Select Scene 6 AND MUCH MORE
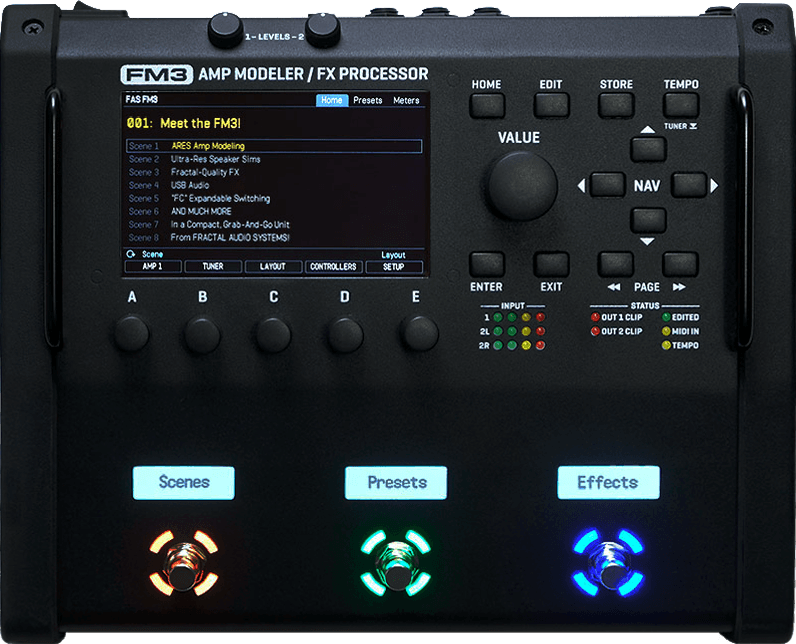Screen dimensions: 796x644 (x=274, y=211)
